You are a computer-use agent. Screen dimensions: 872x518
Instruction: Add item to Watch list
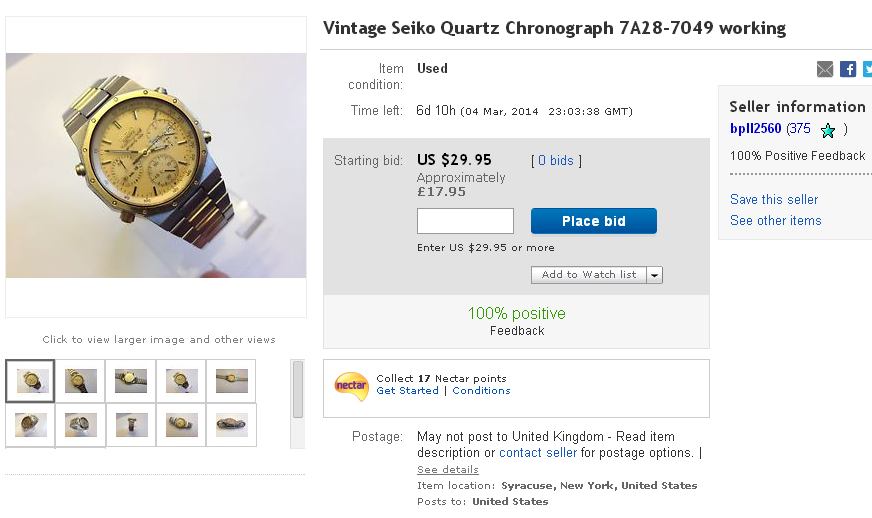pos(589,275)
